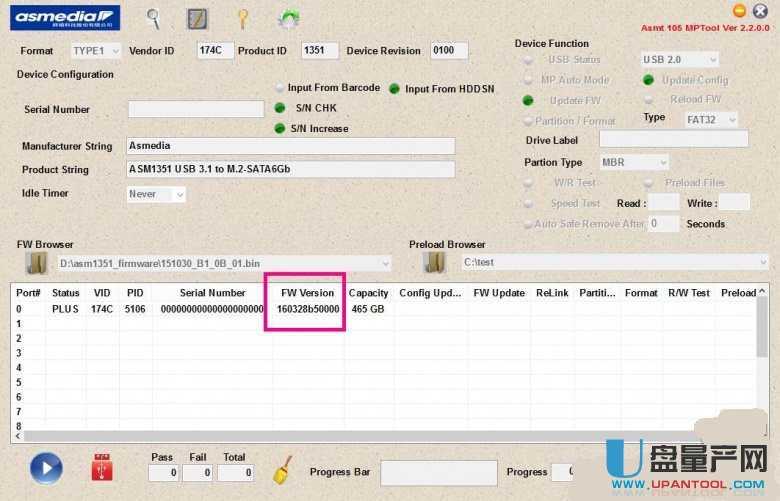
Task: Click the Manufacturer String input field
Action: pyautogui.click(x=290, y=146)
